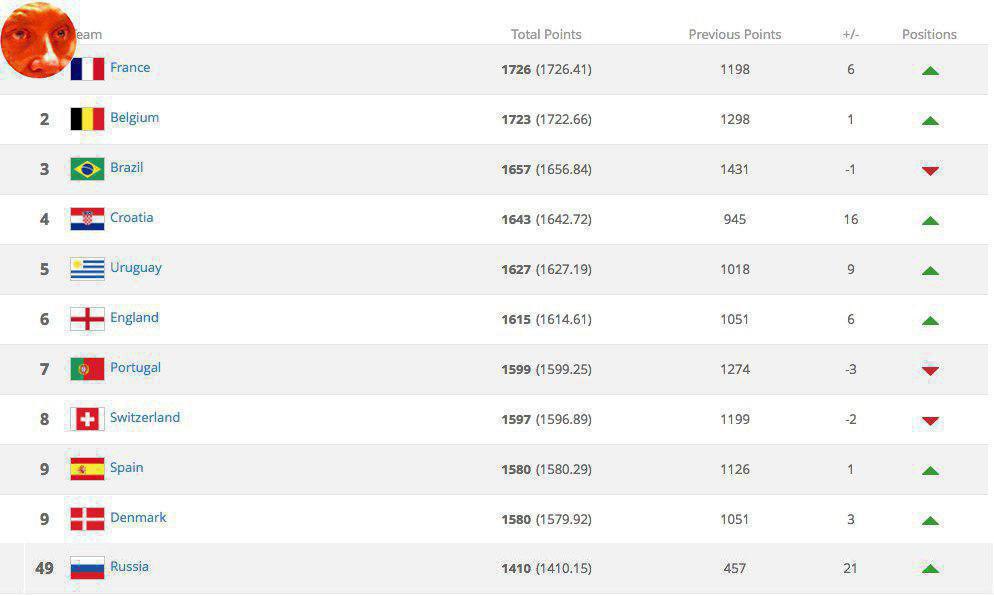Click the +/- column header
Screen dimensions: 994x596
(x=851, y=34)
